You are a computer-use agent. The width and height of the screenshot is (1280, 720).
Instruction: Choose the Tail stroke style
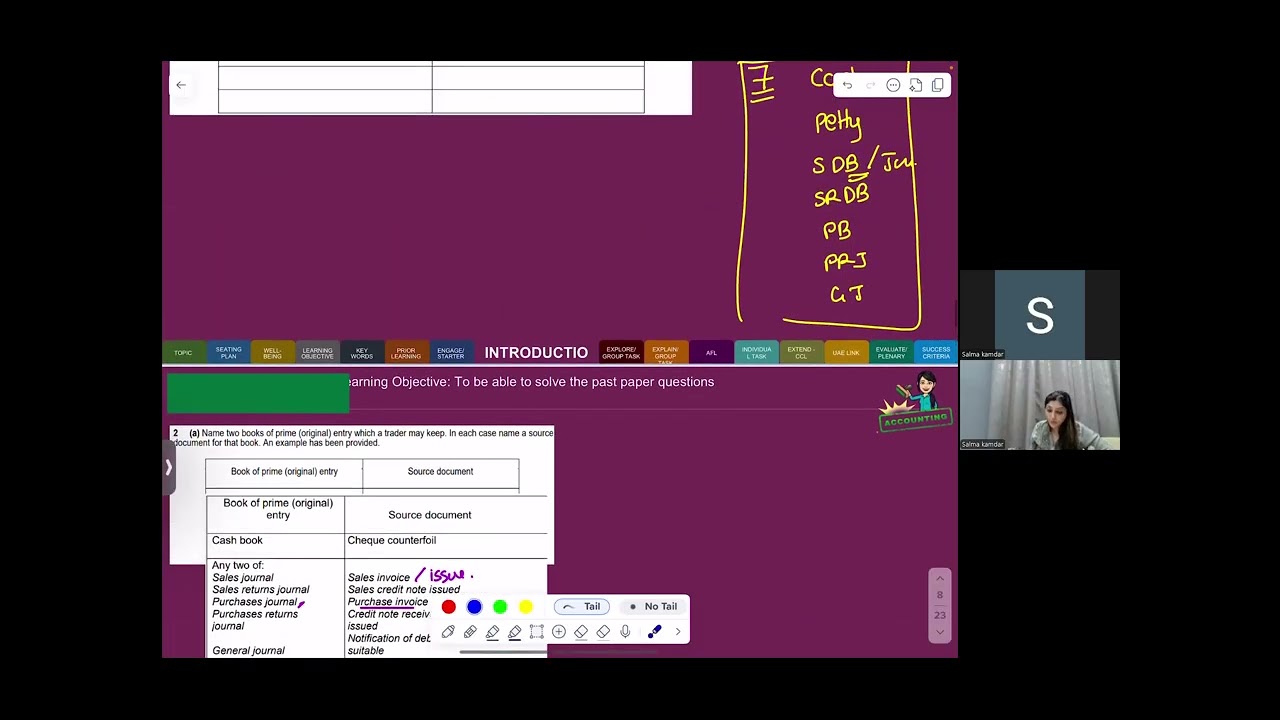click(x=582, y=607)
